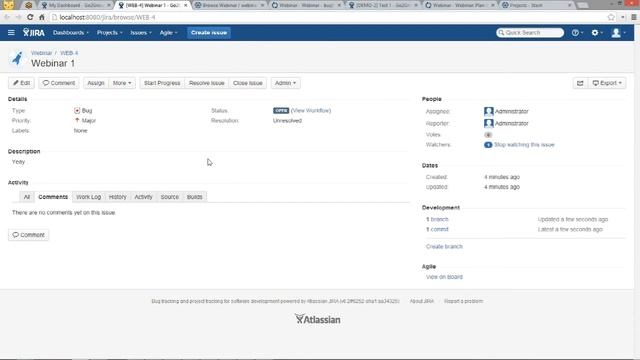Click the Edit button
This screenshot has height=360, width=640.
(x=22, y=83)
